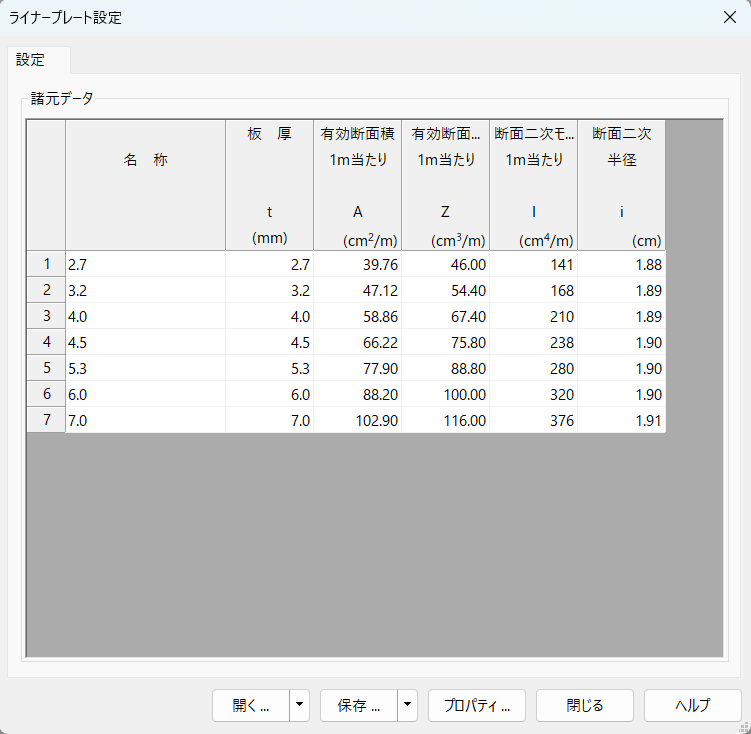Expand the 保存 button dropdown arrow

click(x=407, y=705)
